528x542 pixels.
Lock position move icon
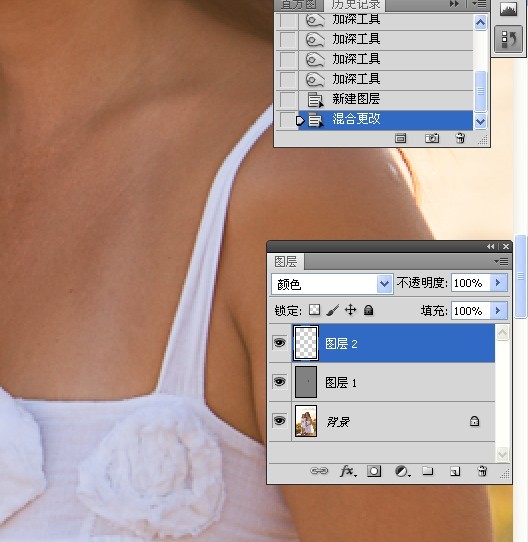(x=351, y=310)
